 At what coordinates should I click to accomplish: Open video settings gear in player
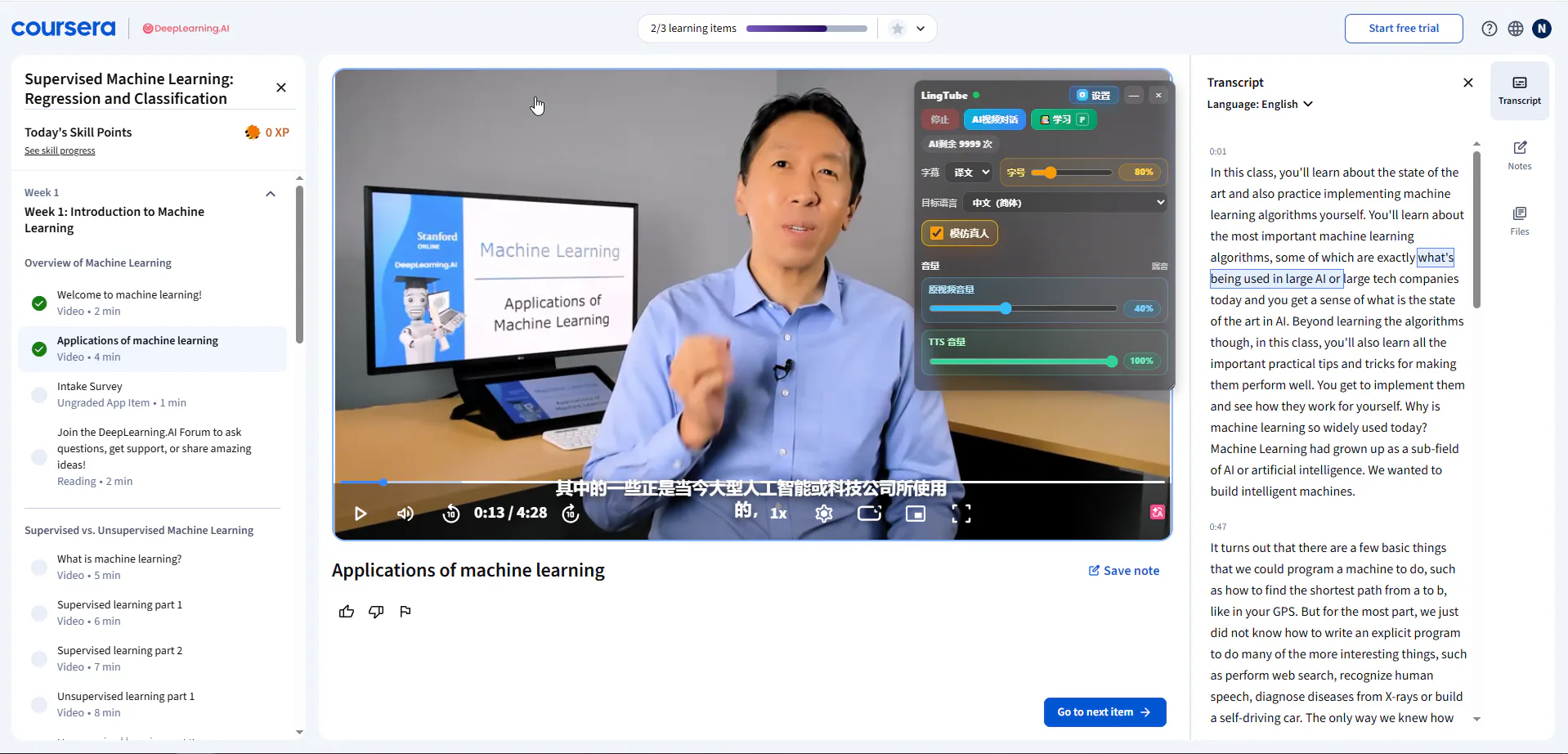tap(824, 514)
